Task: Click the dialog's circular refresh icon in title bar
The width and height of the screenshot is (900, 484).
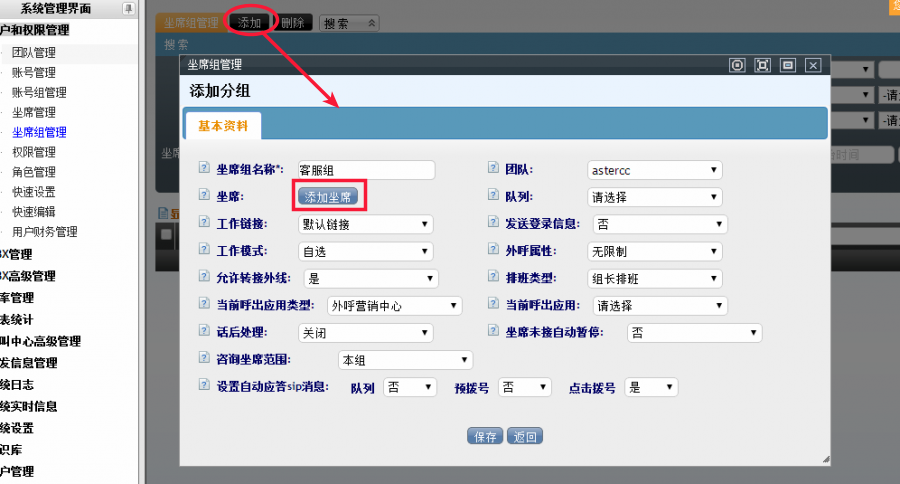Action: (x=738, y=65)
